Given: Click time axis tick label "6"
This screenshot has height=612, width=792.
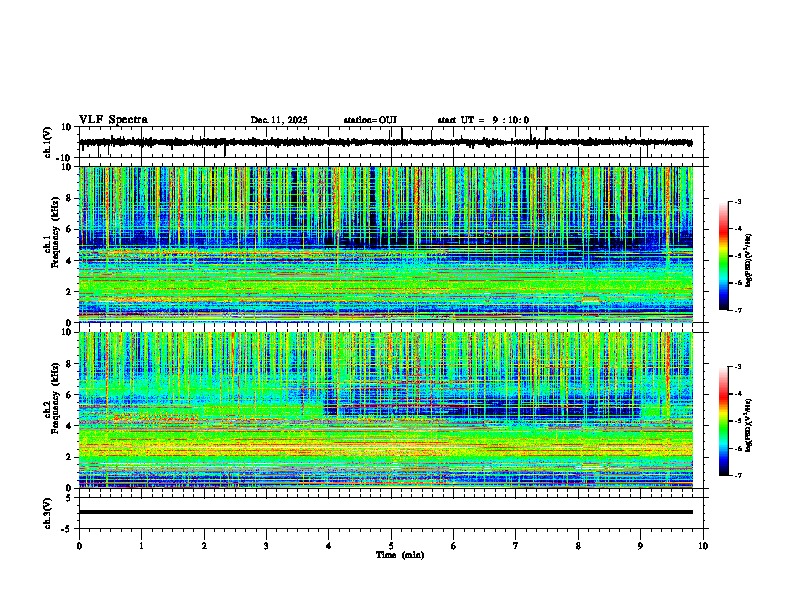Looking at the screenshot, I should click(454, 546).
